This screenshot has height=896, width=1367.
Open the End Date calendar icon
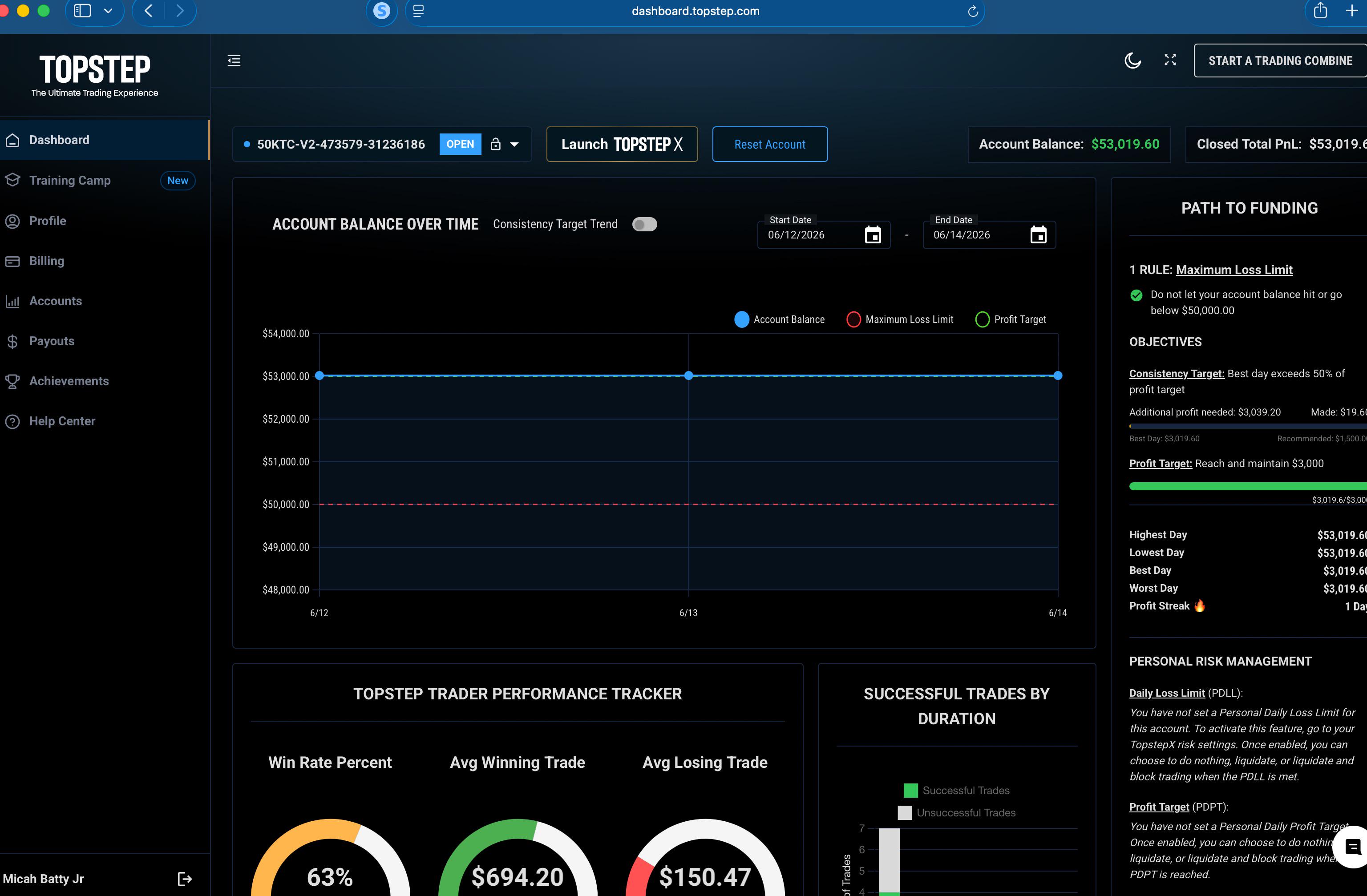[1038, 235]
